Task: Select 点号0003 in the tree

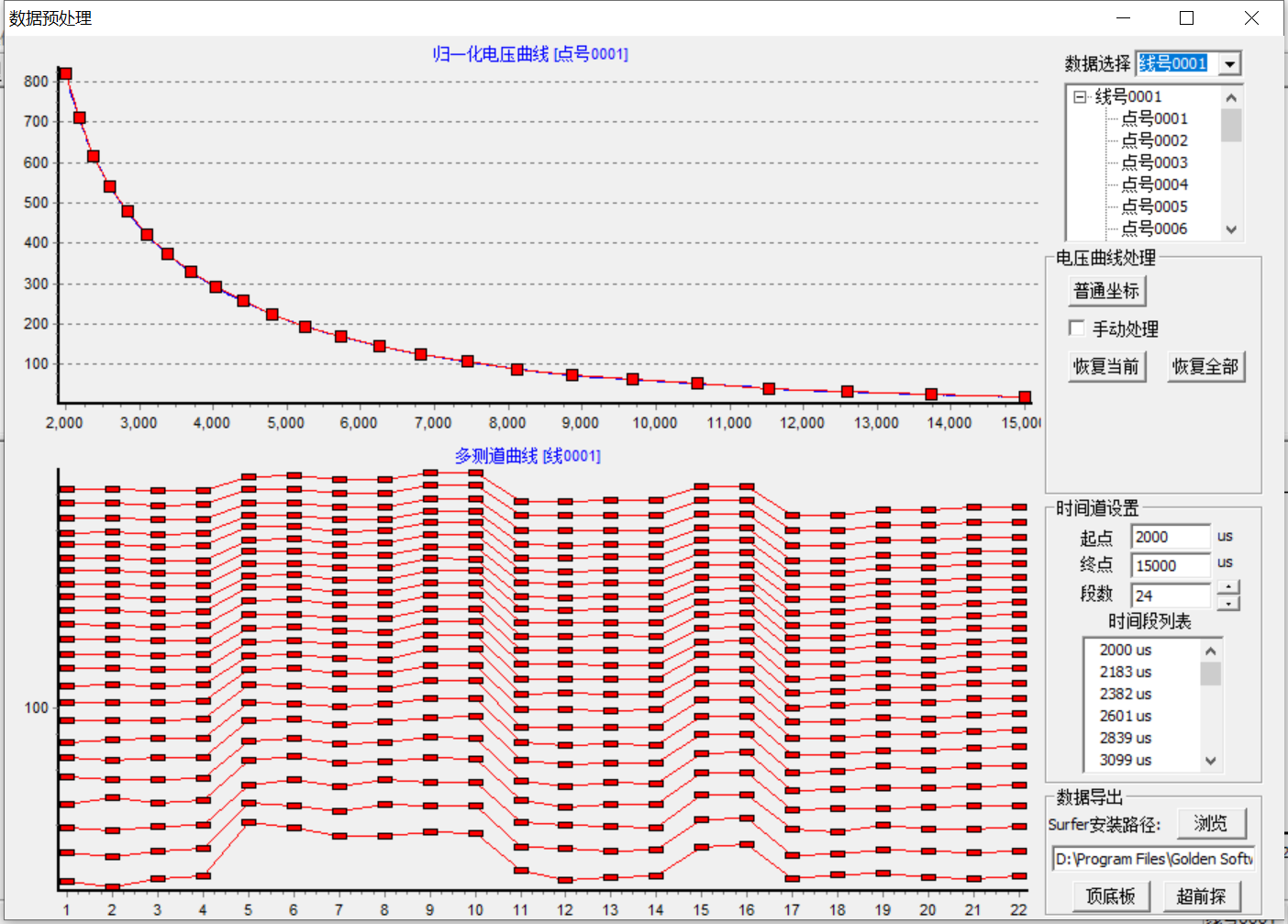Action: [1154, 162]
